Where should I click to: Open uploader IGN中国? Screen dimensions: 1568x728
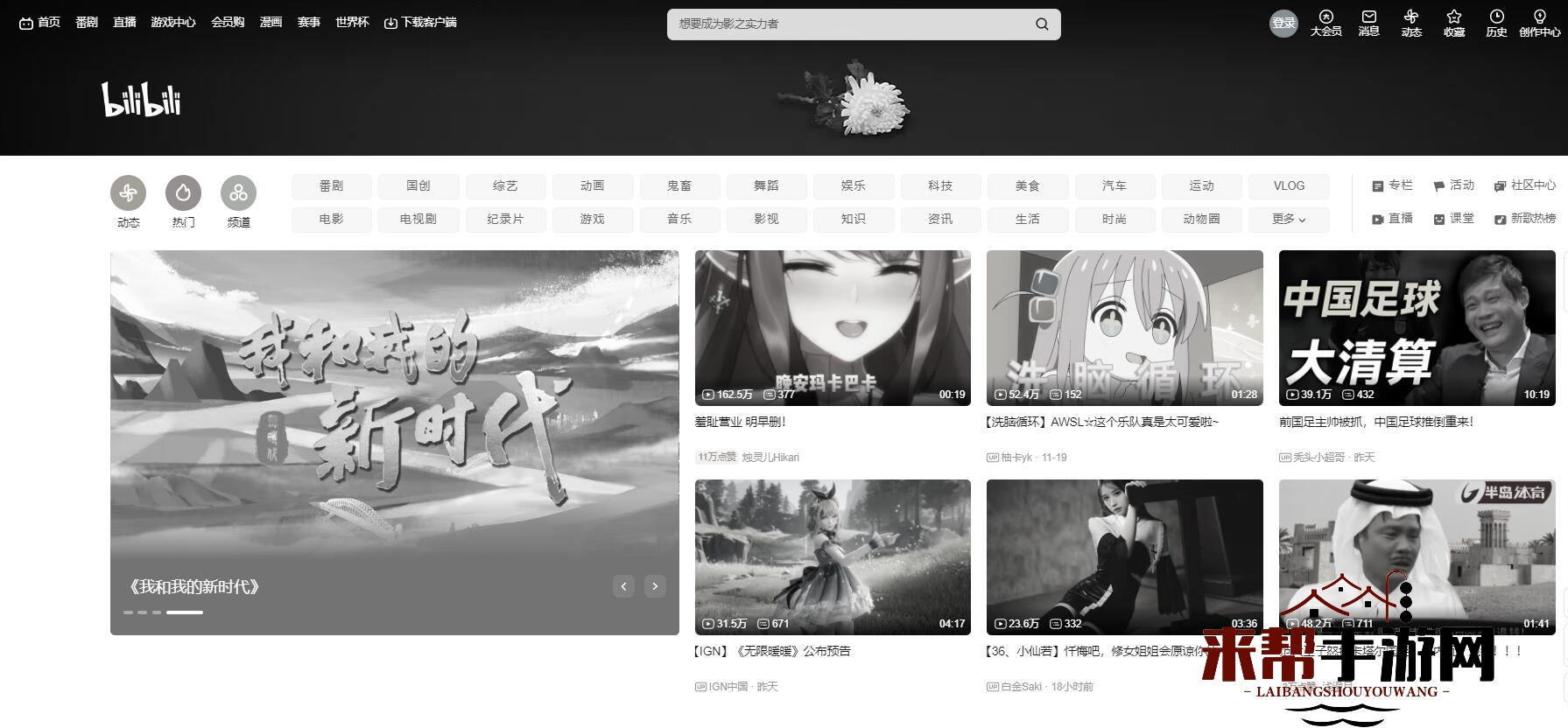(x=728, y=686)
